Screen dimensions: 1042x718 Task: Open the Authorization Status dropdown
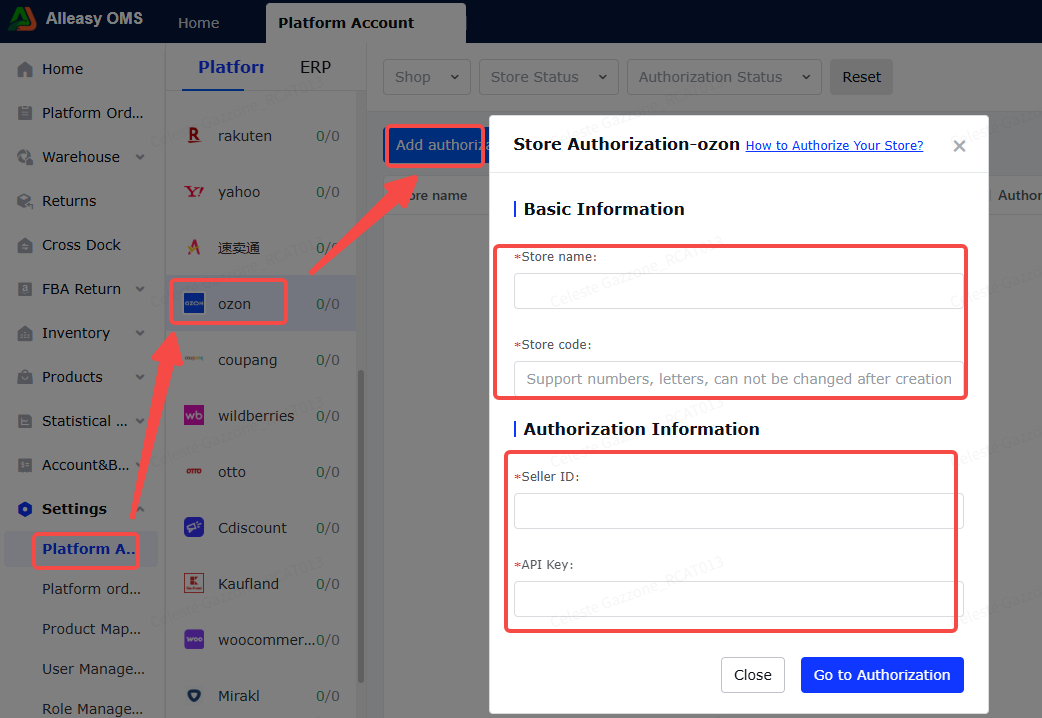point(724,77)
